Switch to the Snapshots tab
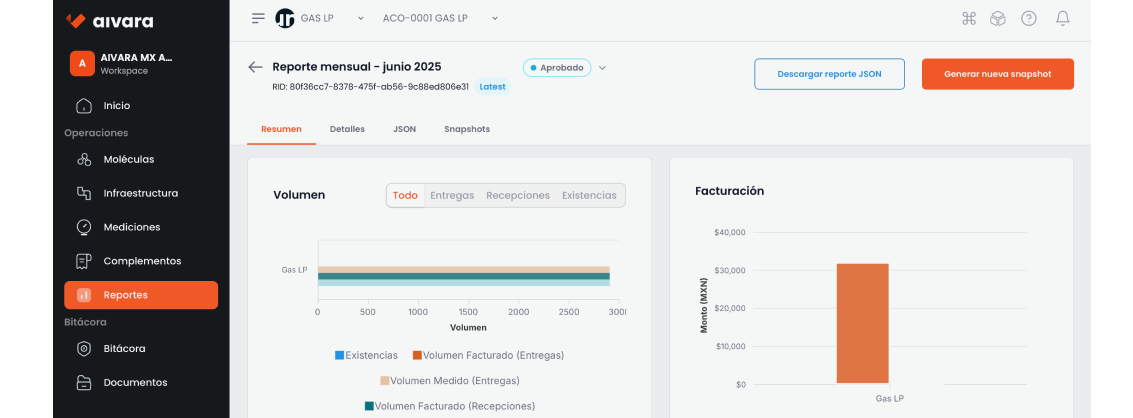The image size is (1133, 418). click(x=467, y=129)
